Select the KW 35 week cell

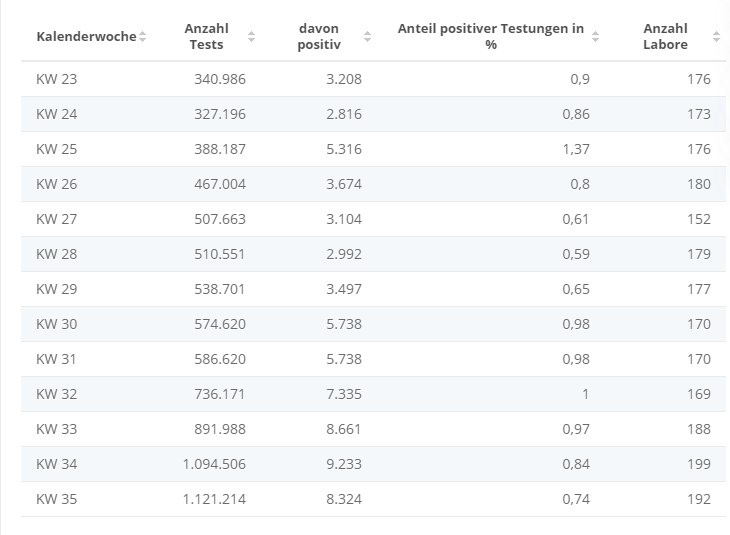tap(56, 499)
